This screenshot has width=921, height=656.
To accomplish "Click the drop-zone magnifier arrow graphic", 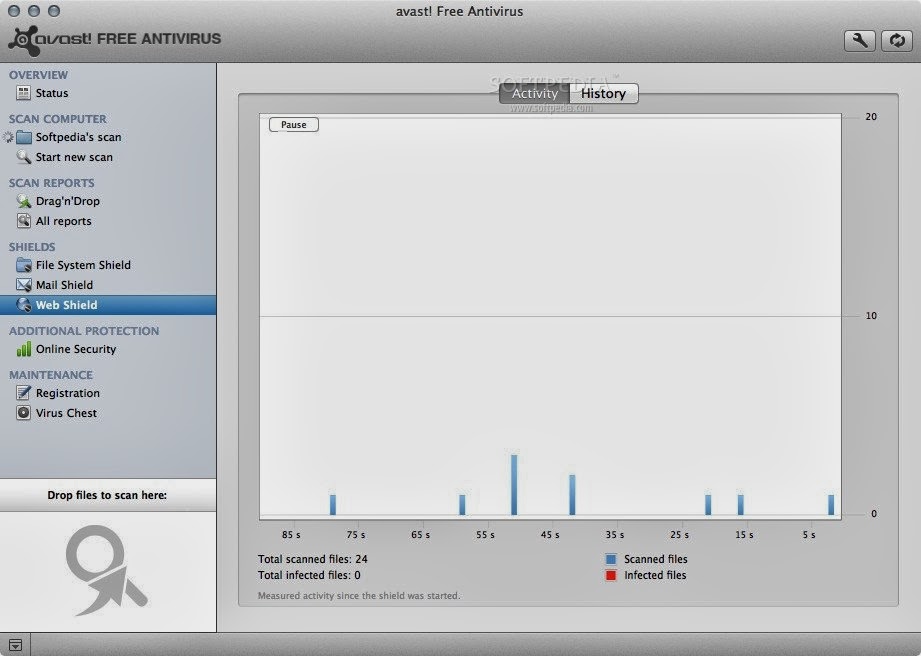I will (x=106, y=570).
